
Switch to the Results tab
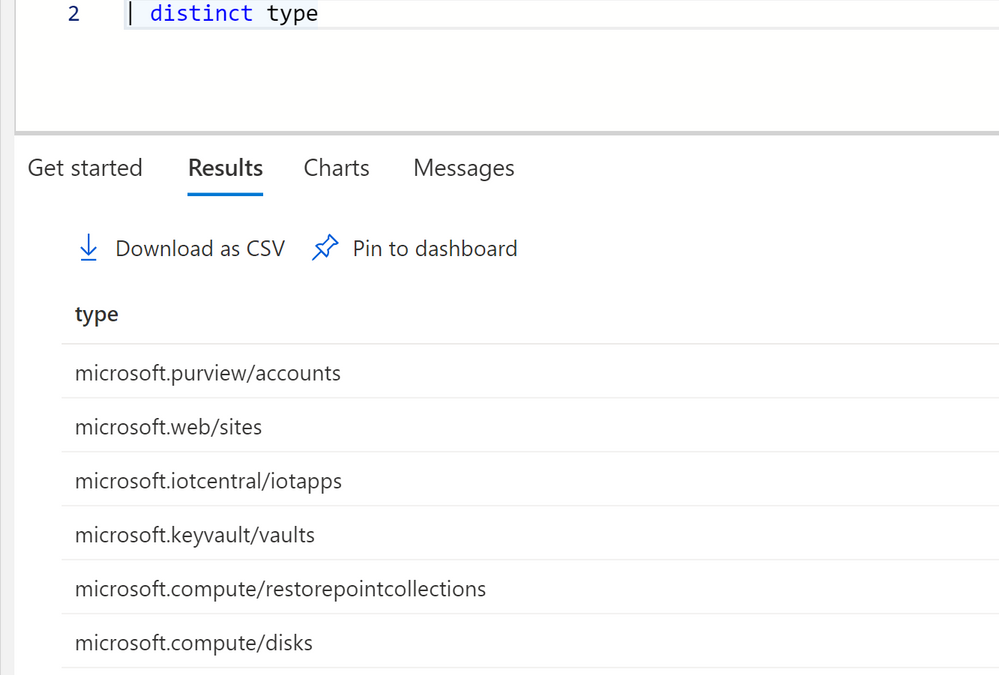[226, 168]
